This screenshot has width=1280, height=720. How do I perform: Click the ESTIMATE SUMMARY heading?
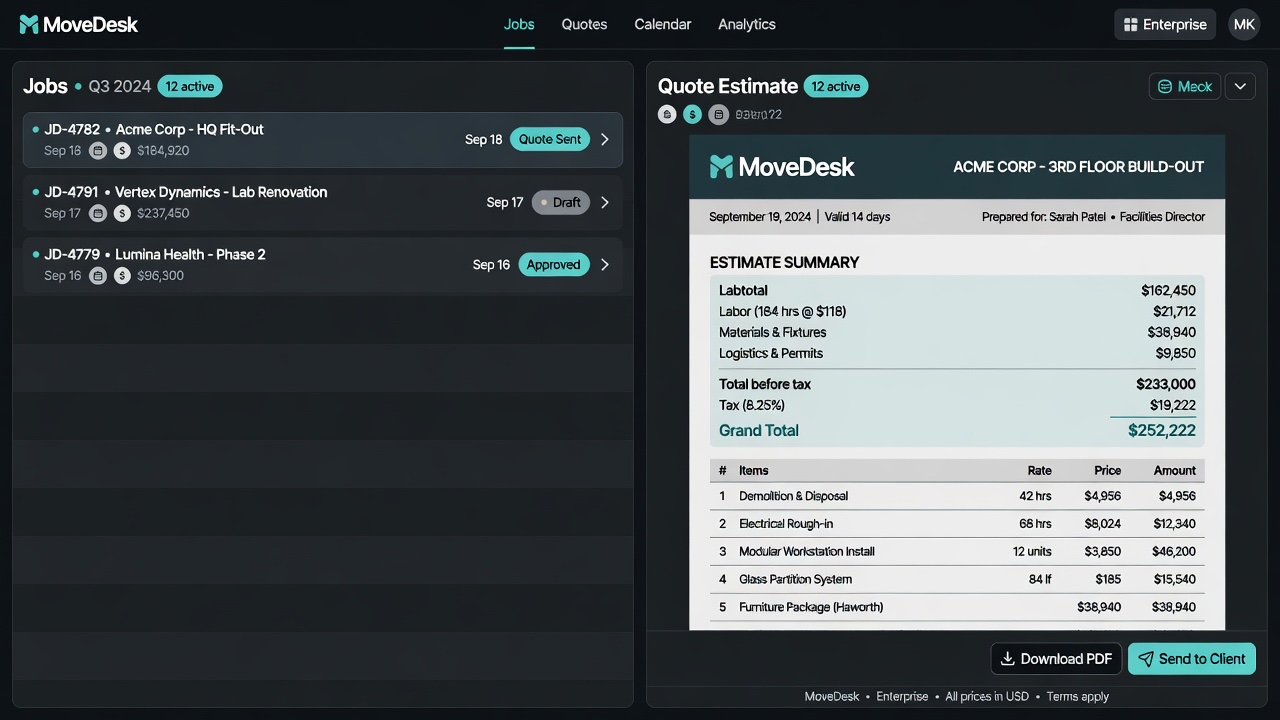[x=784, y=262]
